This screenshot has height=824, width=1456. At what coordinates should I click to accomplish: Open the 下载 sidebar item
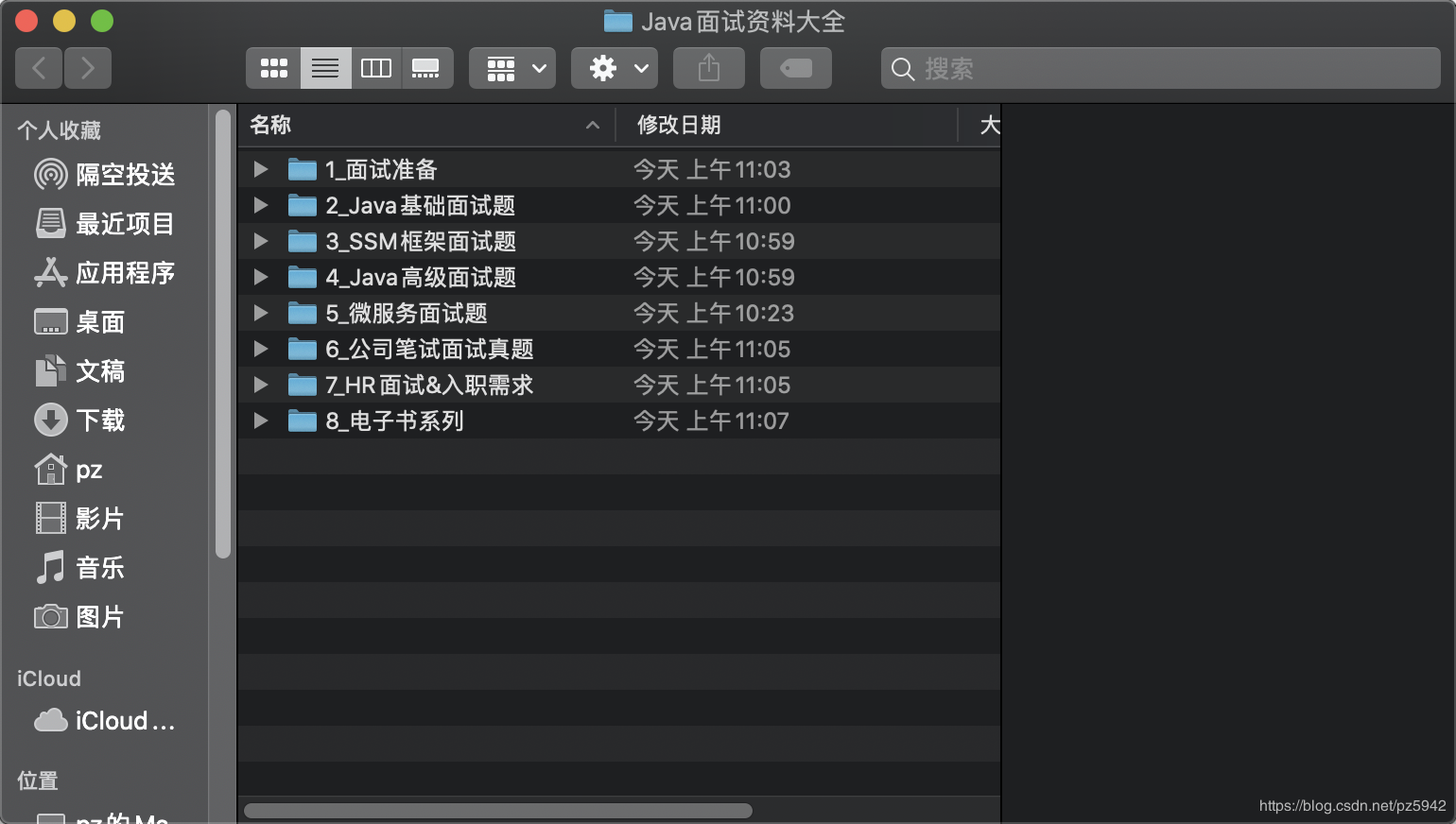tap(97, 420)
